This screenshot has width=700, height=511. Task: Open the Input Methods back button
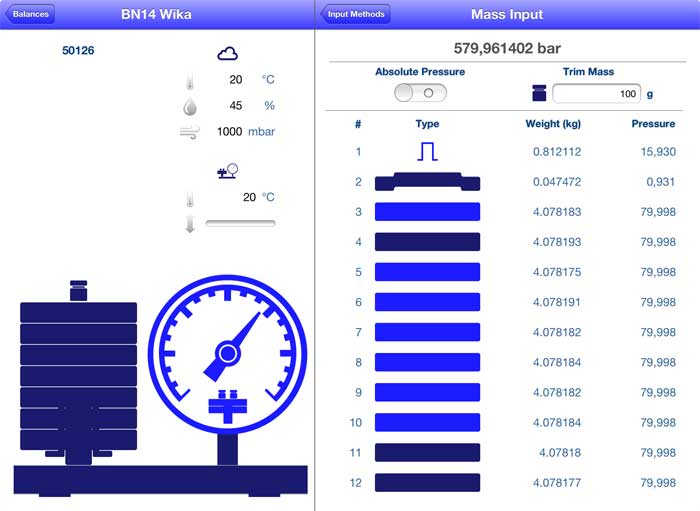pos(356,15)
